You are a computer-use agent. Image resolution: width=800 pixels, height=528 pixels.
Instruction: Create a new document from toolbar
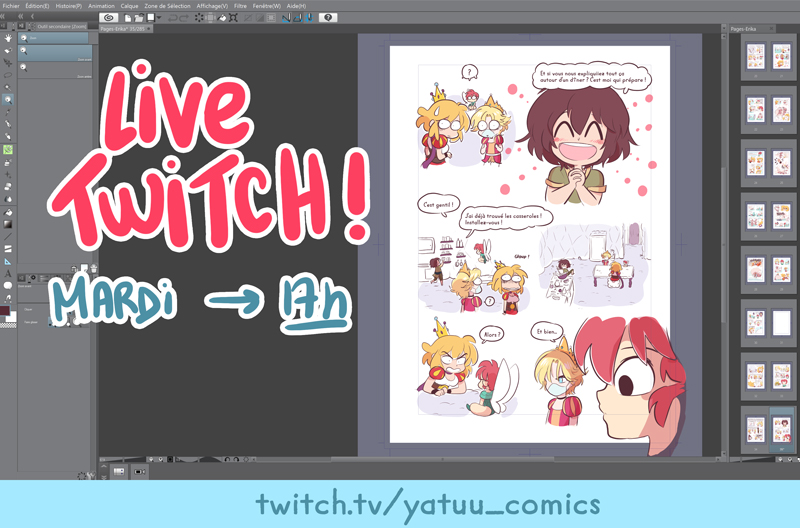click(x=128, y=18)
